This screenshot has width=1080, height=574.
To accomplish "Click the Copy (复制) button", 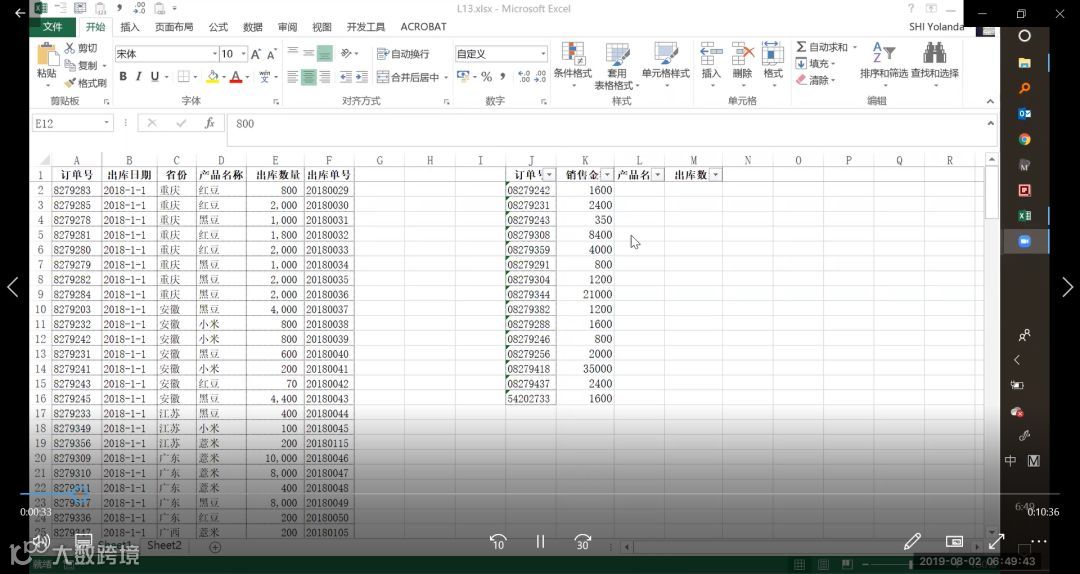I will coord(82,65).
